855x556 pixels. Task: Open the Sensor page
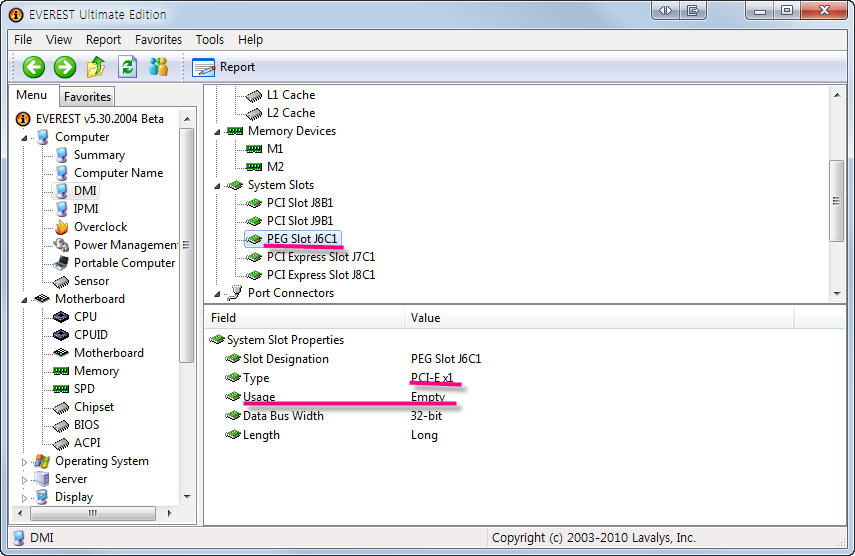tap(91, 281)
